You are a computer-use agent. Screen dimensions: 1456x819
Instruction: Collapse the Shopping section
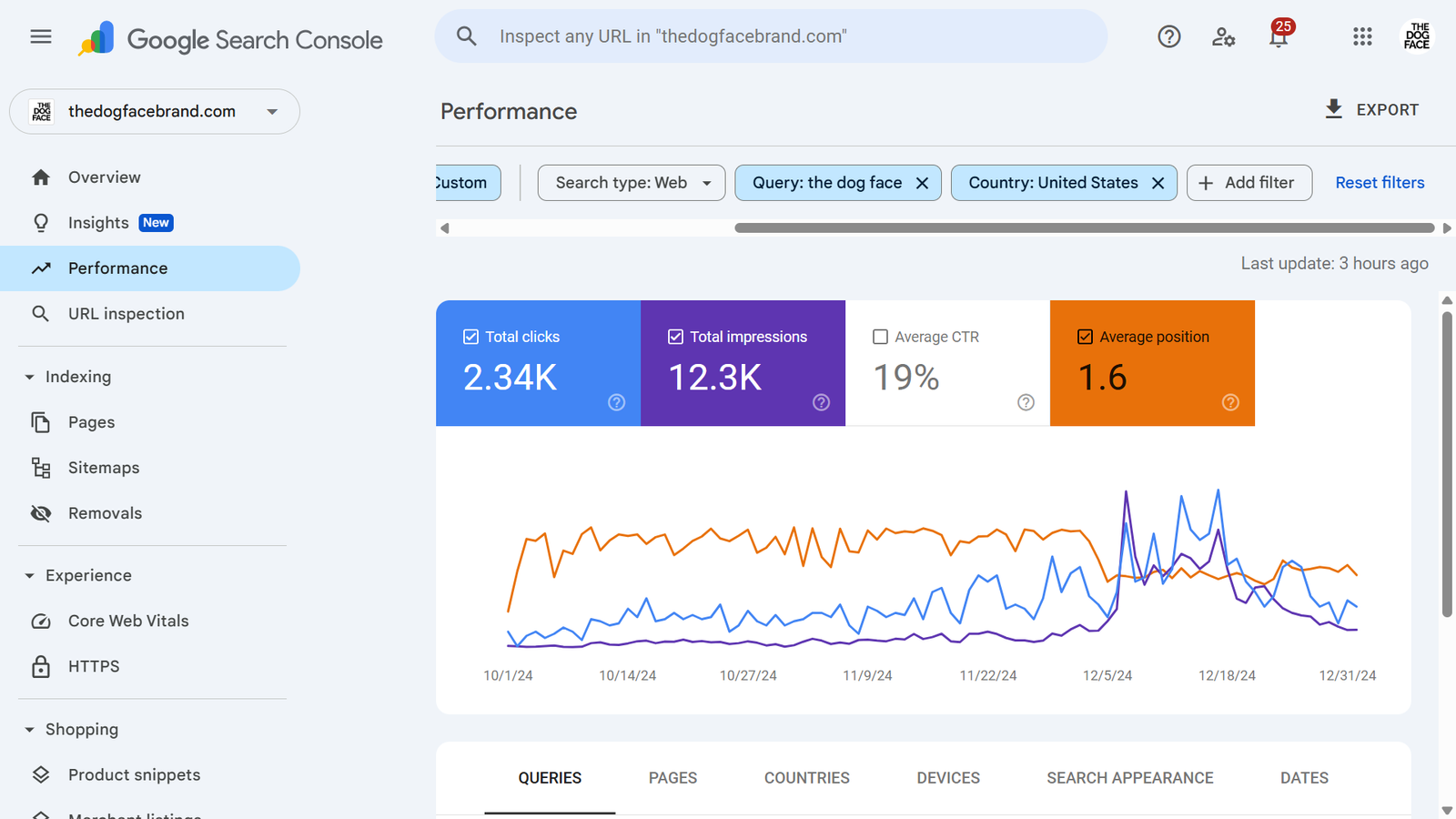tap(29, 730)
